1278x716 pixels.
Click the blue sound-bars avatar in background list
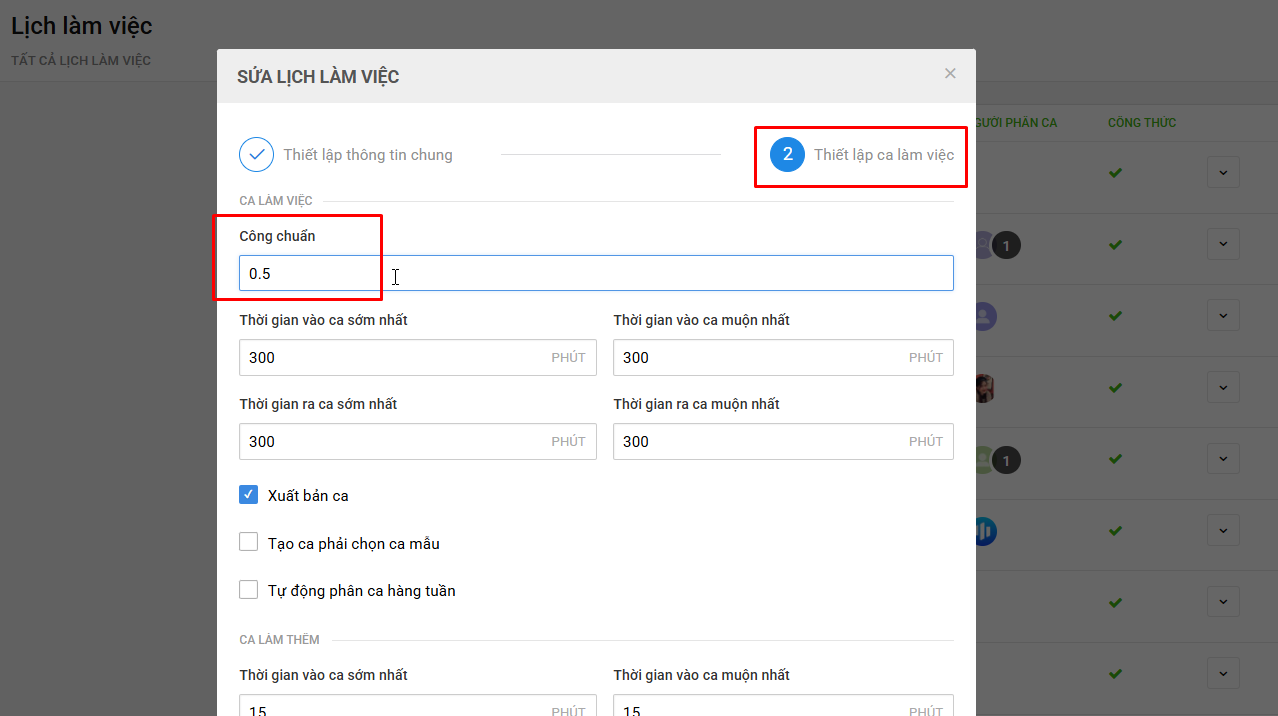985,531
